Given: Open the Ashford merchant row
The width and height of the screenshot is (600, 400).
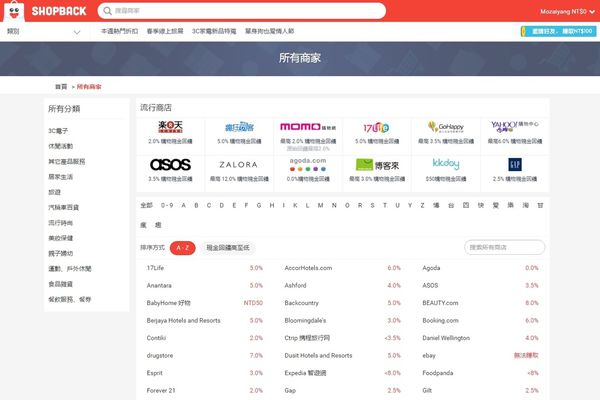Looking at the screenshot, I should 342,286.
